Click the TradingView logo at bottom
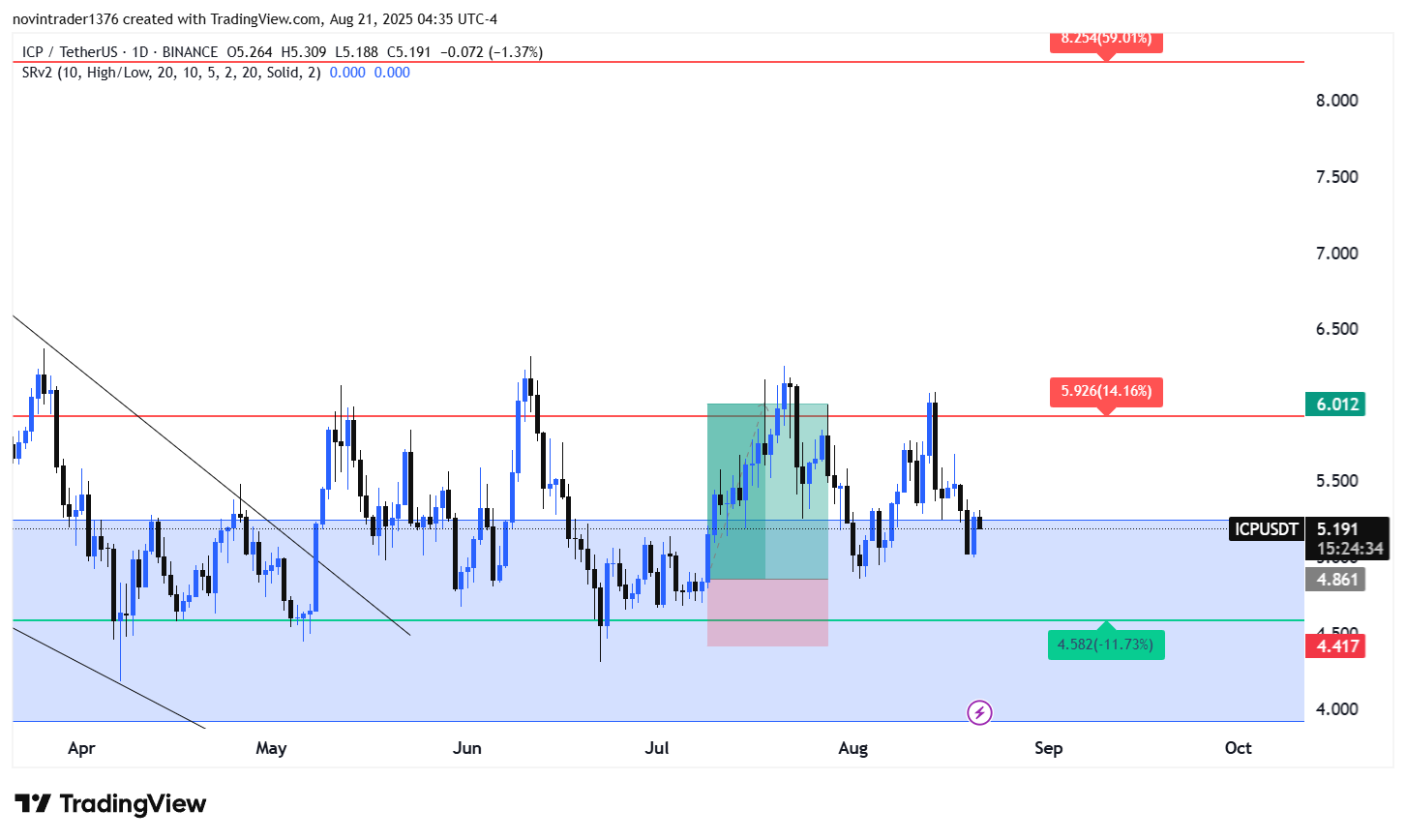 [111, 804]
